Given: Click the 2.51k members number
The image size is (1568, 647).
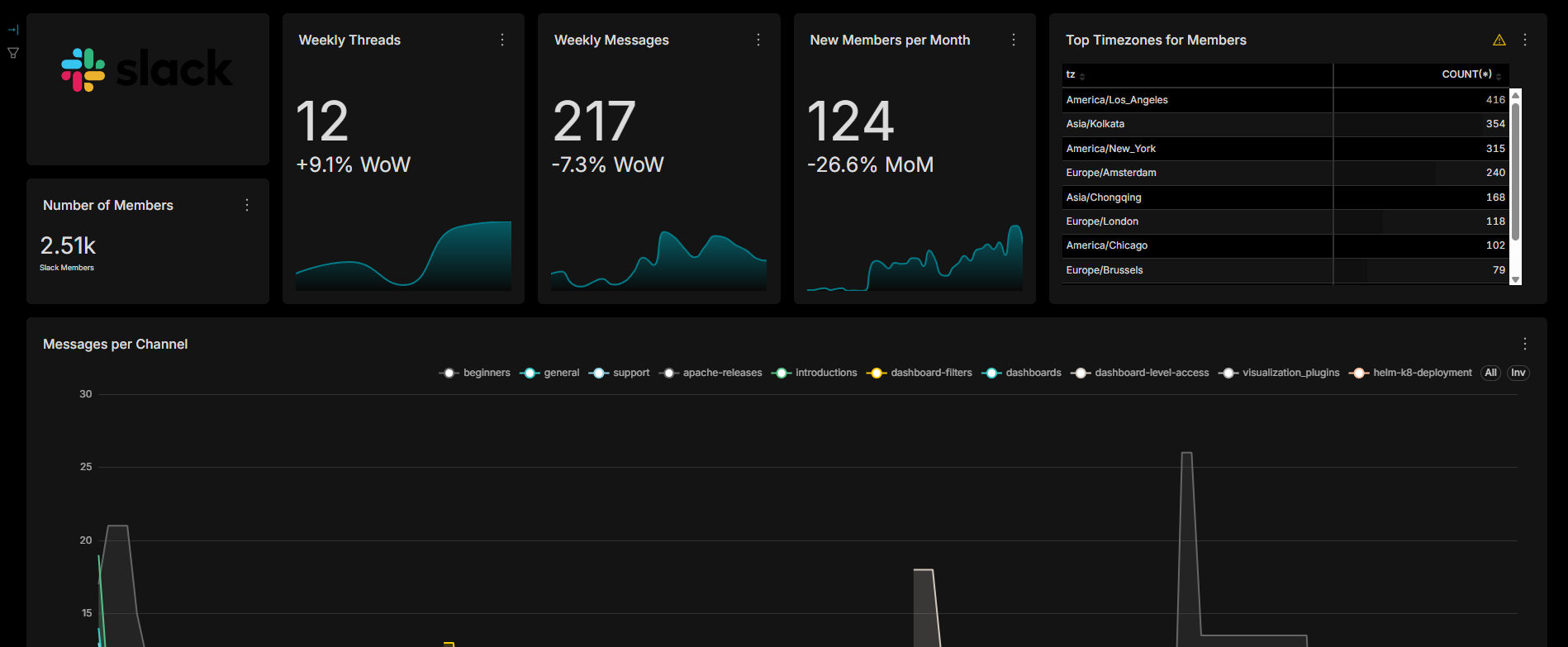Looking at the screenshot, I should click(x=69, y=245).
